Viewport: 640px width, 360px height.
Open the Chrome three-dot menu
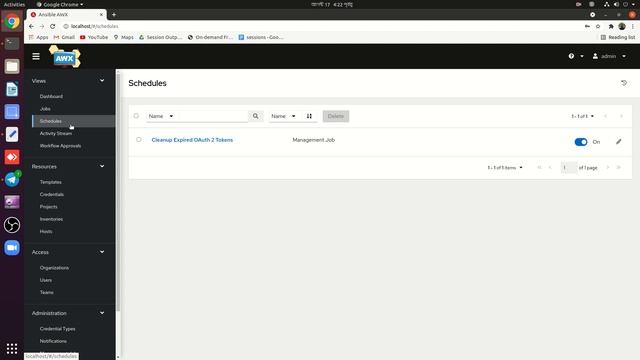(633, 26)
